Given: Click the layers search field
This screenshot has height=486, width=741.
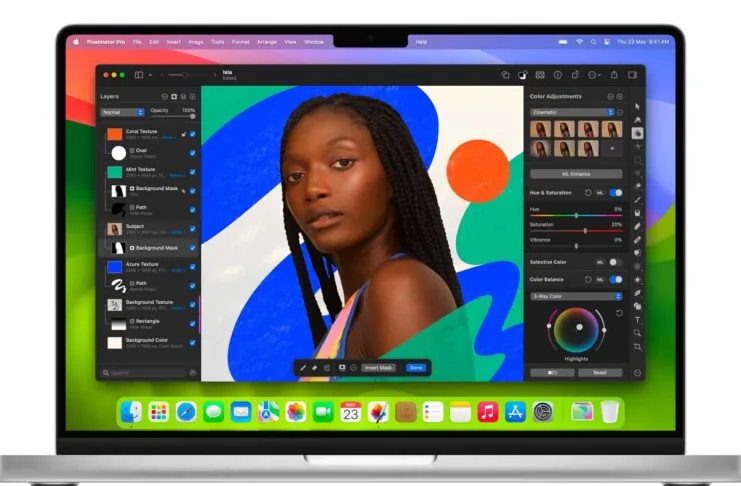Looking at the screenshot, I should click(144, 373).
